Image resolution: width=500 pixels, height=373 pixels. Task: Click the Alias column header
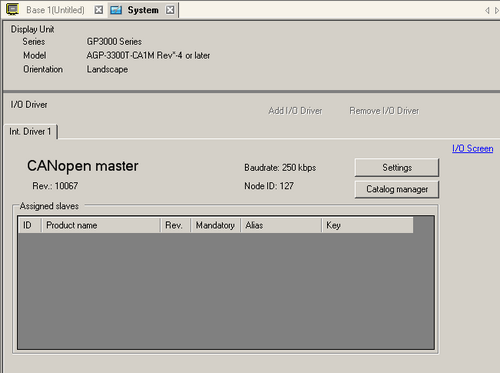[x=281, y=225]
